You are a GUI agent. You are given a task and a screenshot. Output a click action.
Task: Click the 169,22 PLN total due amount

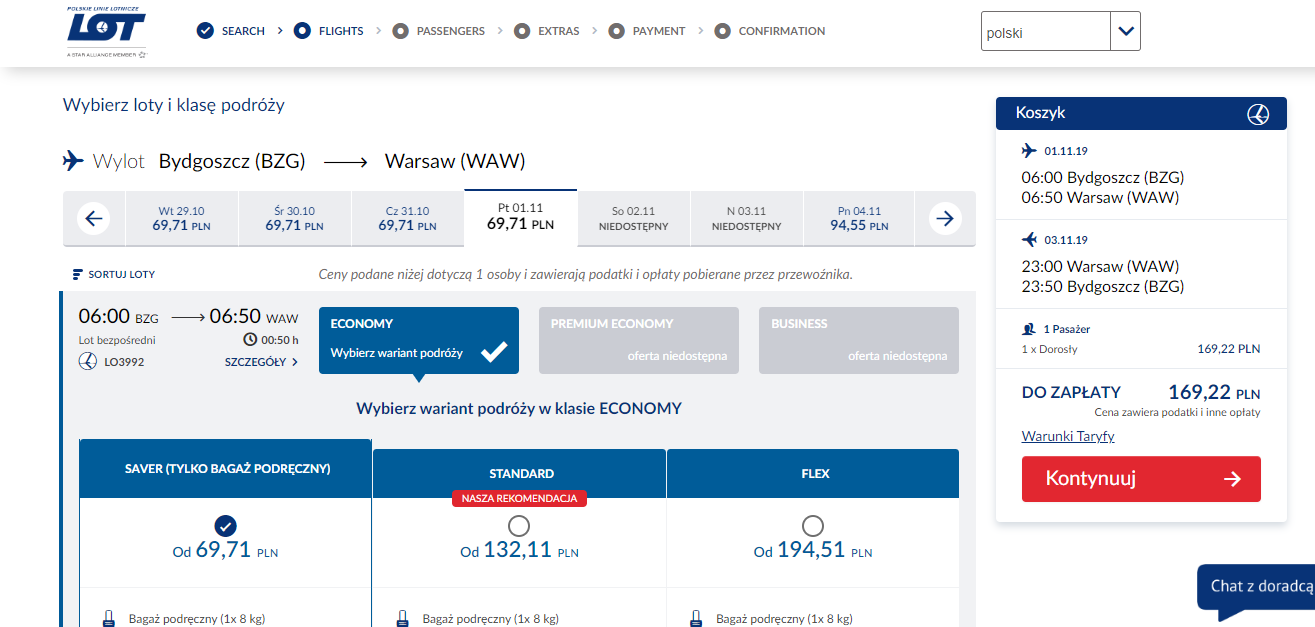[1214, 393]
